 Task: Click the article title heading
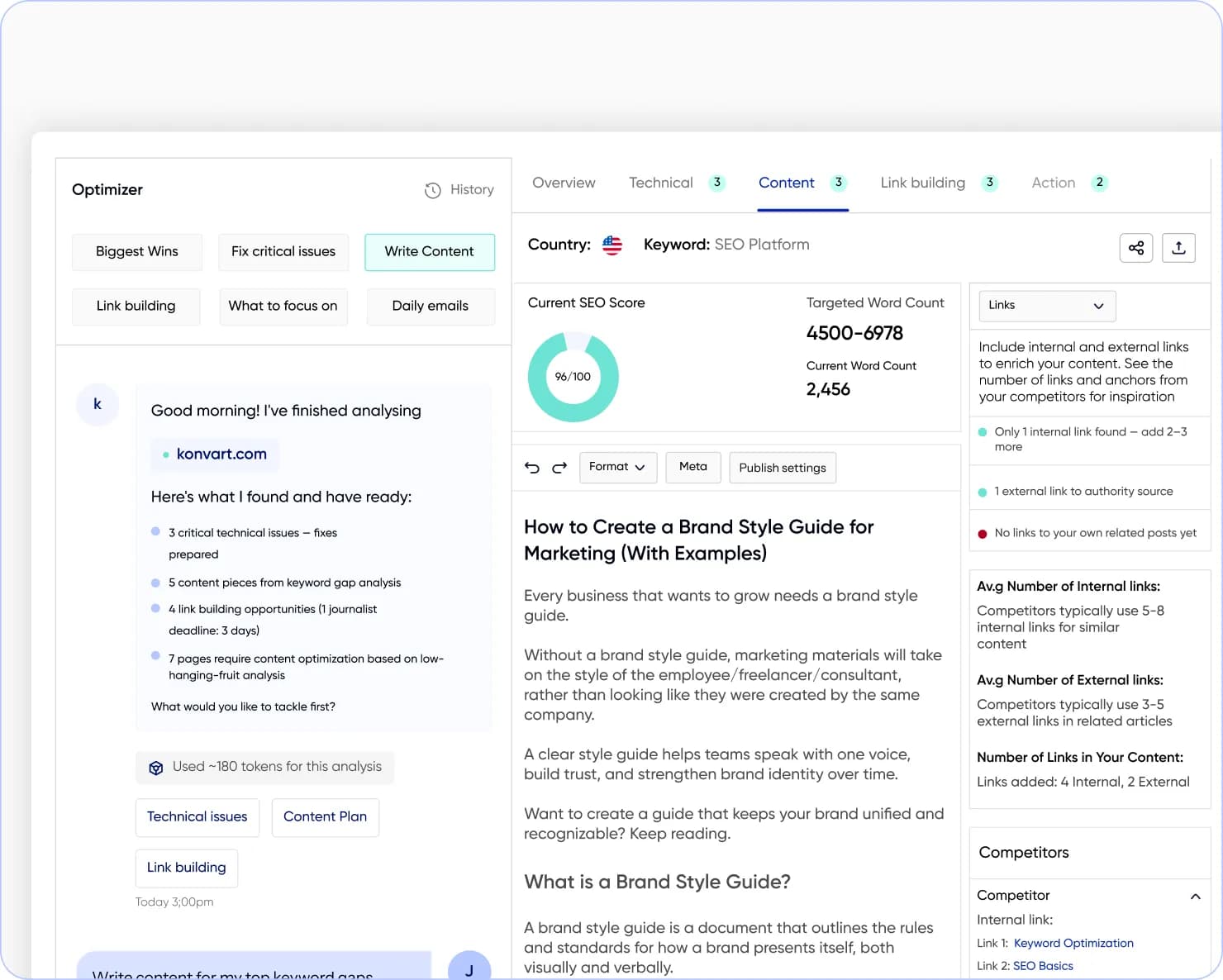(699, 540)
